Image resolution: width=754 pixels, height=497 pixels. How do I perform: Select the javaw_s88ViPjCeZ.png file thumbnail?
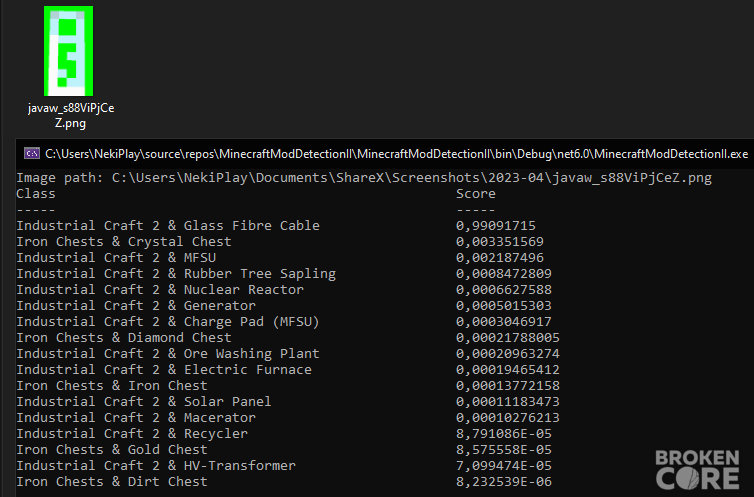68,51
